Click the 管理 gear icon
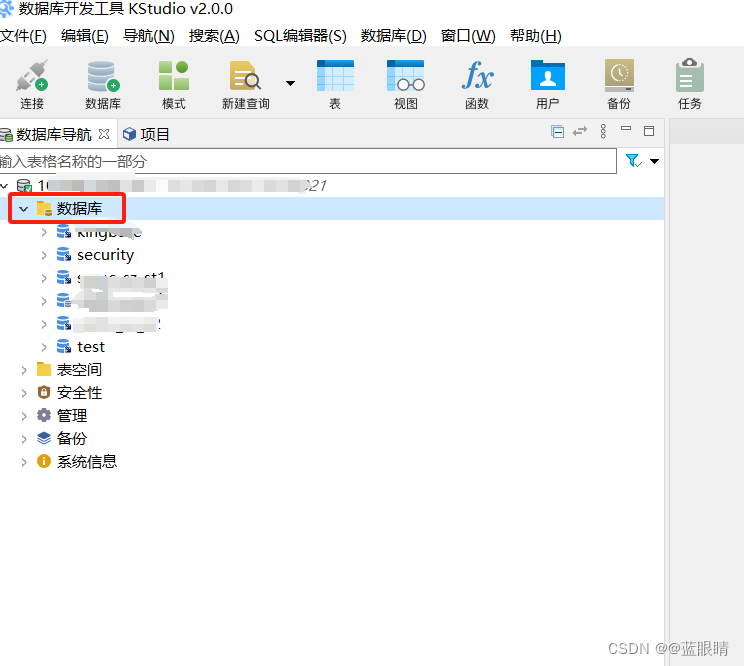Viewport: 744px width, 666px height. (44, 415)
